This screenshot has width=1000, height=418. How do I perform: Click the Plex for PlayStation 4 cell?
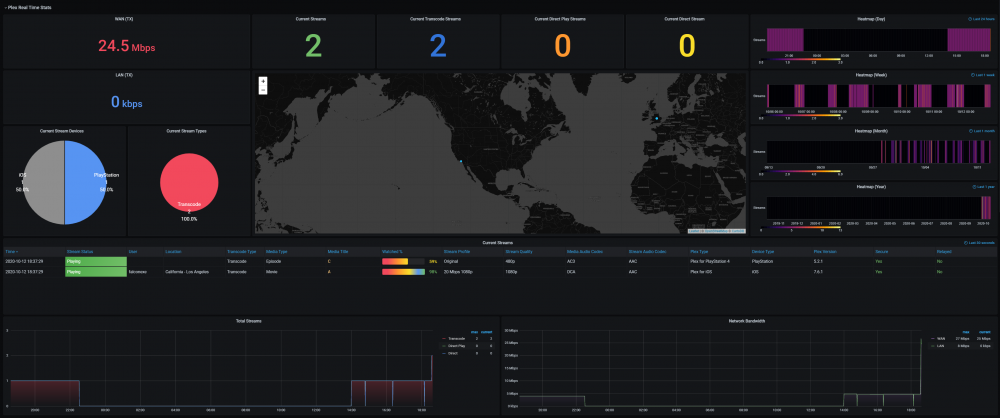(712, 262)
